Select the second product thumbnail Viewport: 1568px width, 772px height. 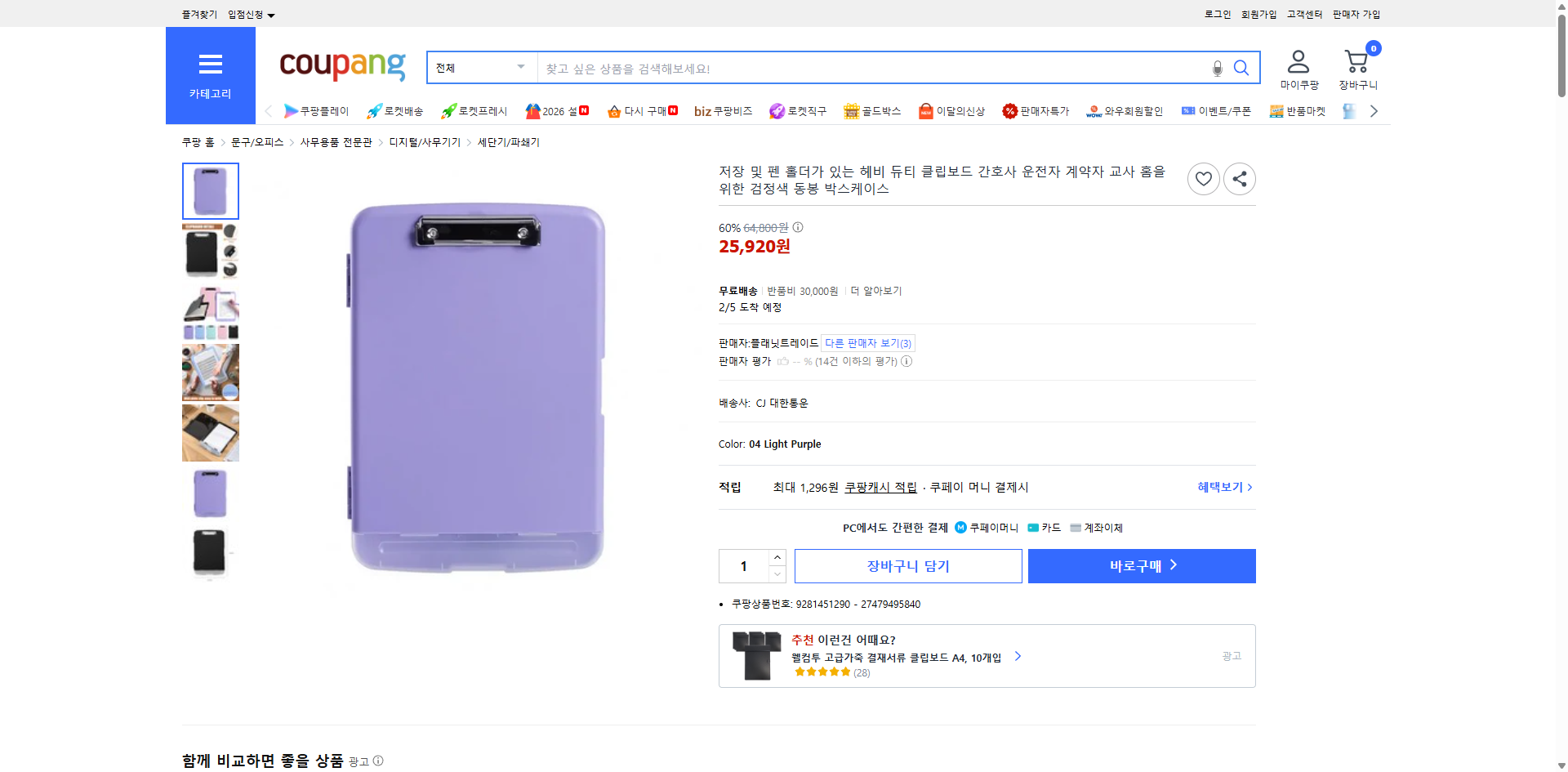[x=210, y=251]
